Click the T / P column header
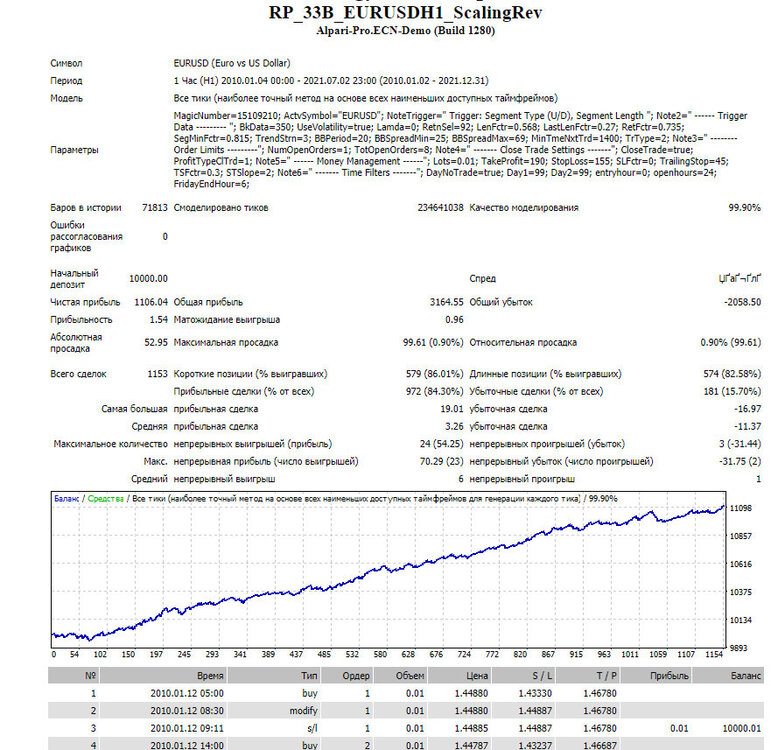The height and width of the screenshot is (750, 771). coord(588,676)
